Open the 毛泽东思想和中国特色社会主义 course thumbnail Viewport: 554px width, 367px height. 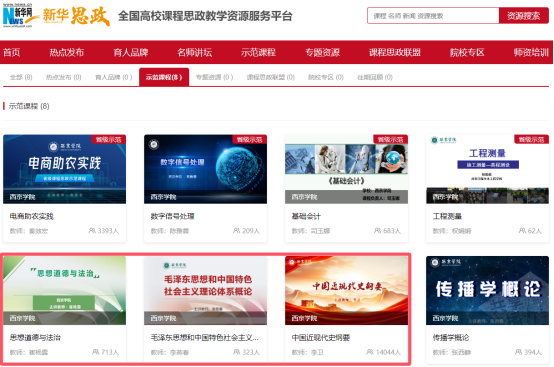tap(205, 290)
